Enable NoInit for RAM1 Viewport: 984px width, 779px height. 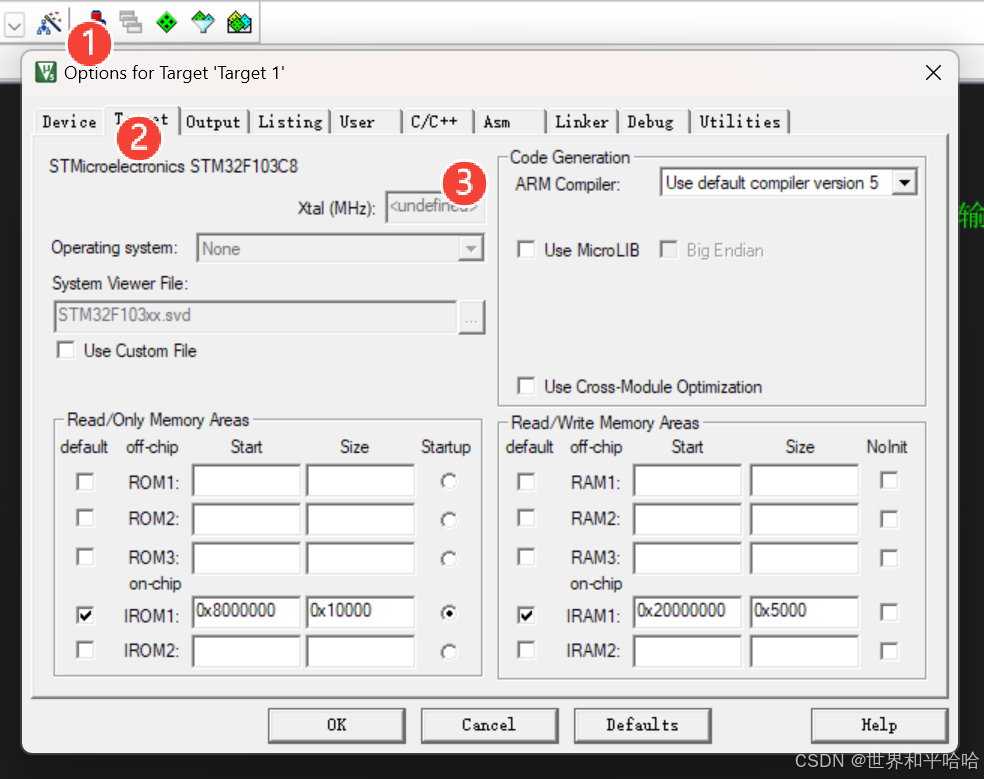click(x=889, y=481)
